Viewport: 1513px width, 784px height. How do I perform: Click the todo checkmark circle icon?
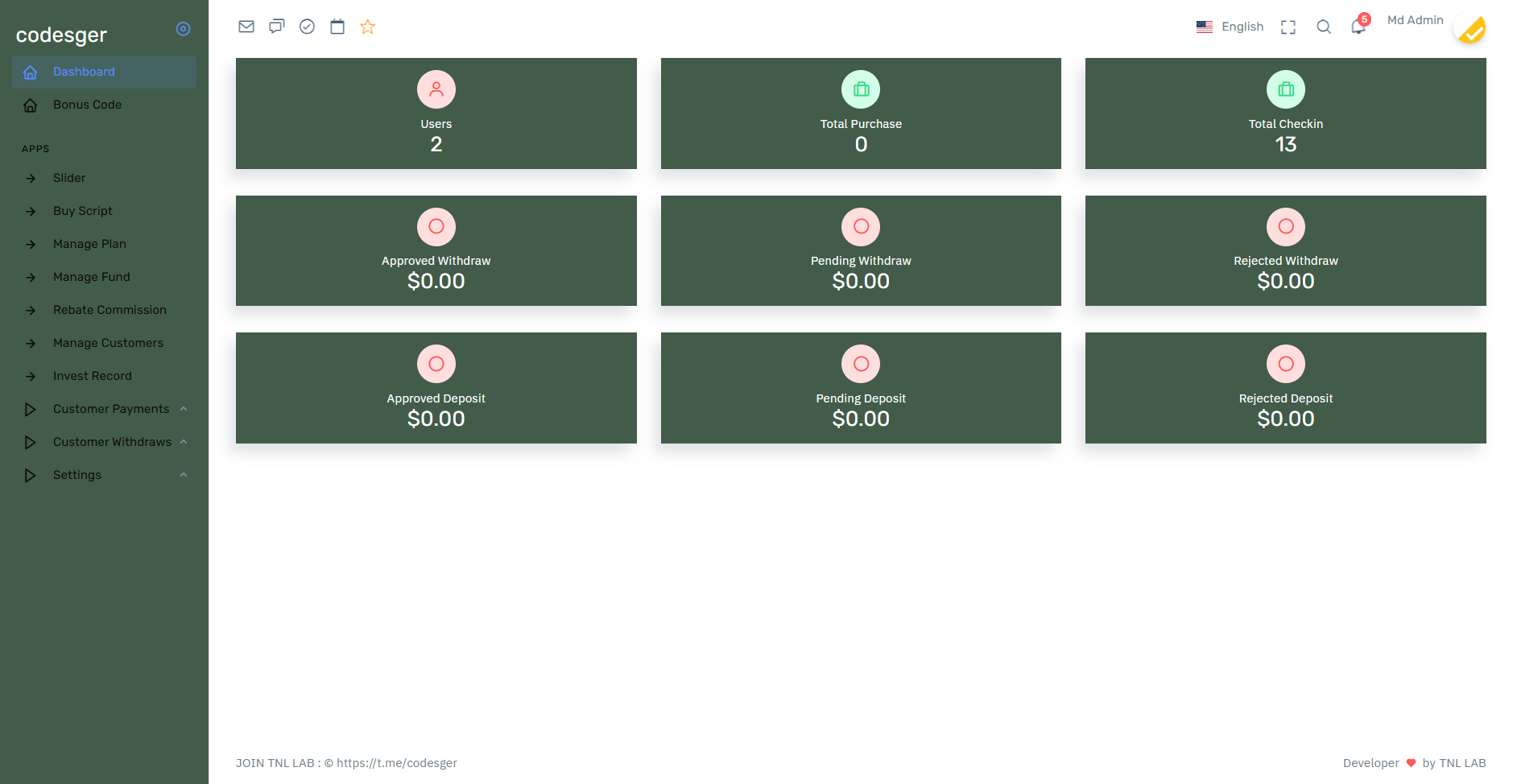pos(307,27)
